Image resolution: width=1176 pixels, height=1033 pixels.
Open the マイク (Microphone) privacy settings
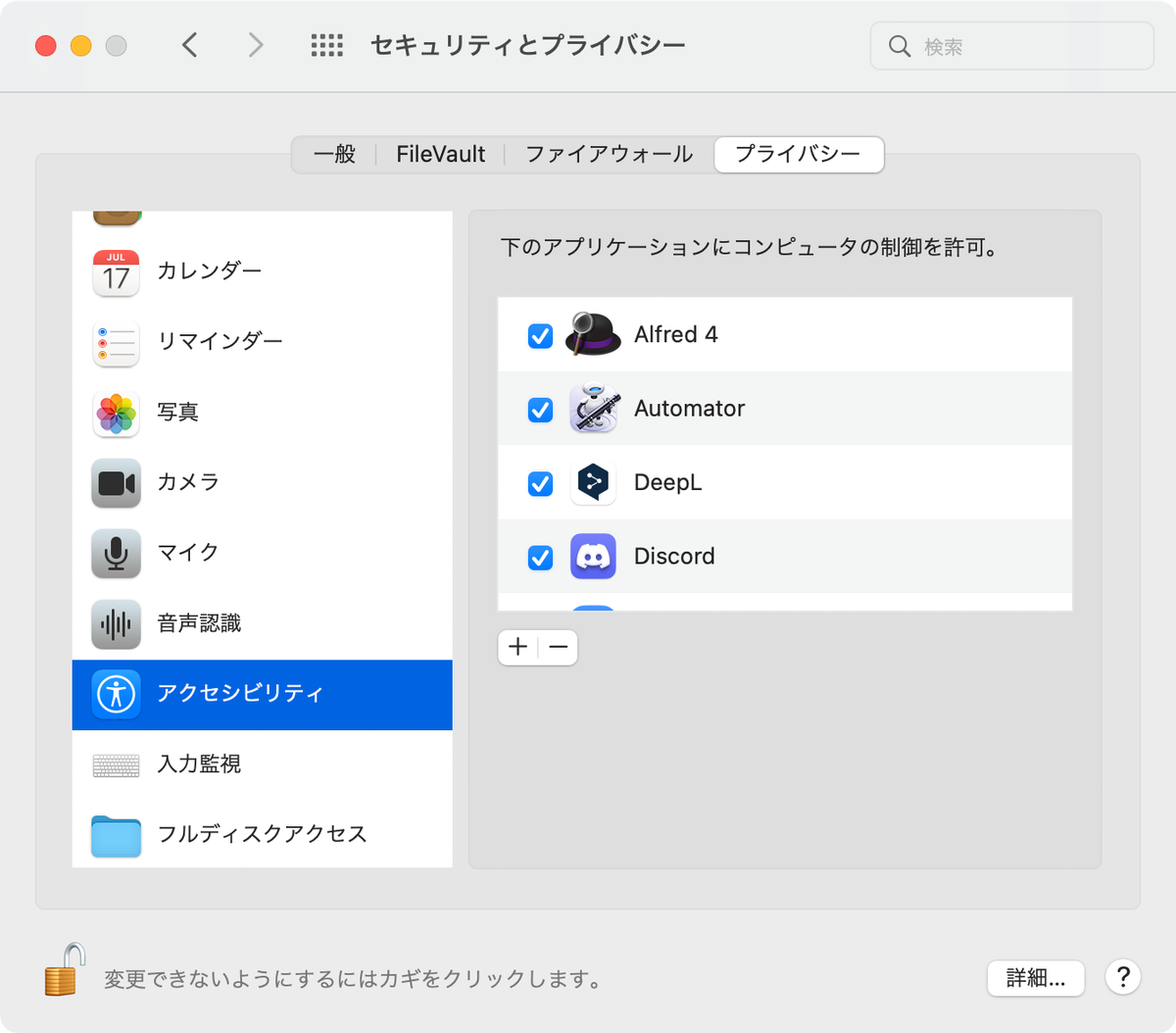coord(116,554)
